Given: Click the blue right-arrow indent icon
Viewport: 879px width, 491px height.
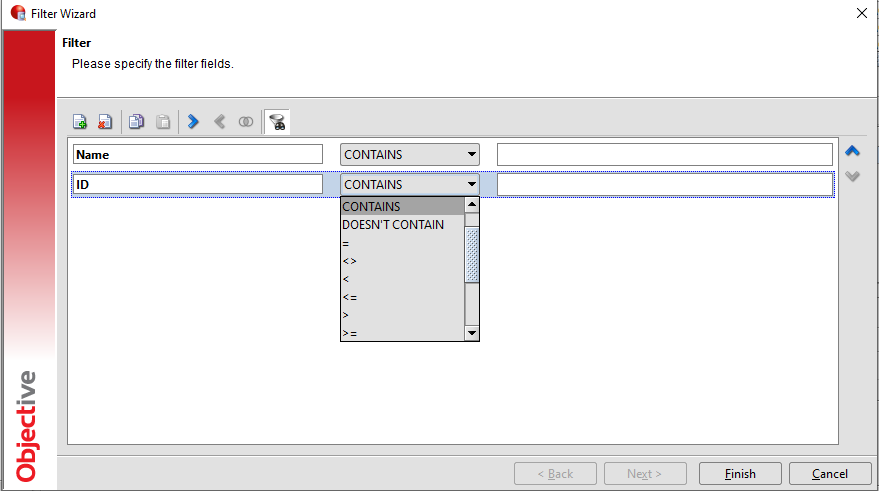Looking at the screenshot, I should (x=193, y=122).
